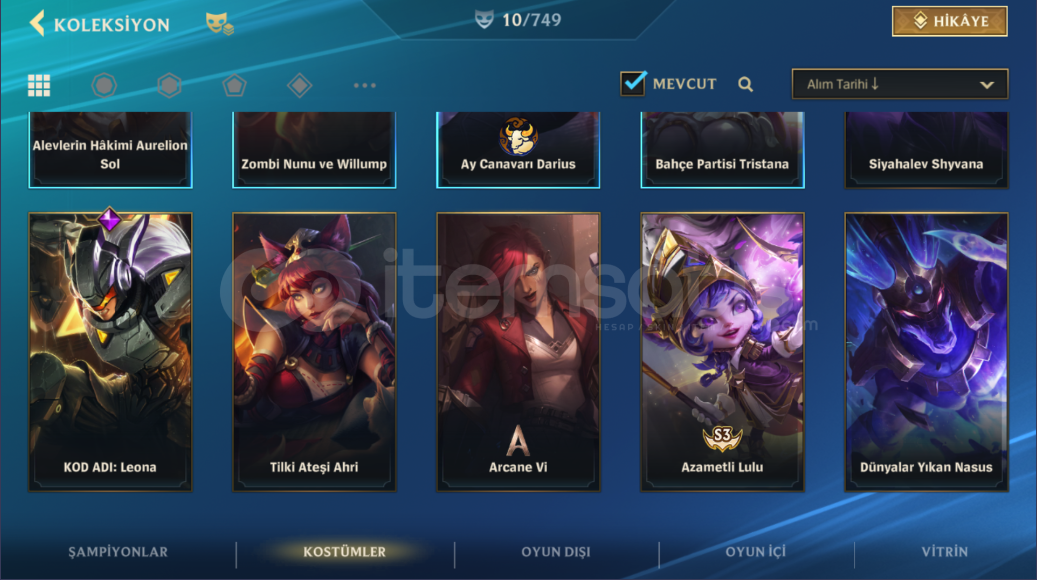Expand sort options with the chevron arrow
Image resolution: width=1037 pixels, height=580 pixels.
coord(987,85)
